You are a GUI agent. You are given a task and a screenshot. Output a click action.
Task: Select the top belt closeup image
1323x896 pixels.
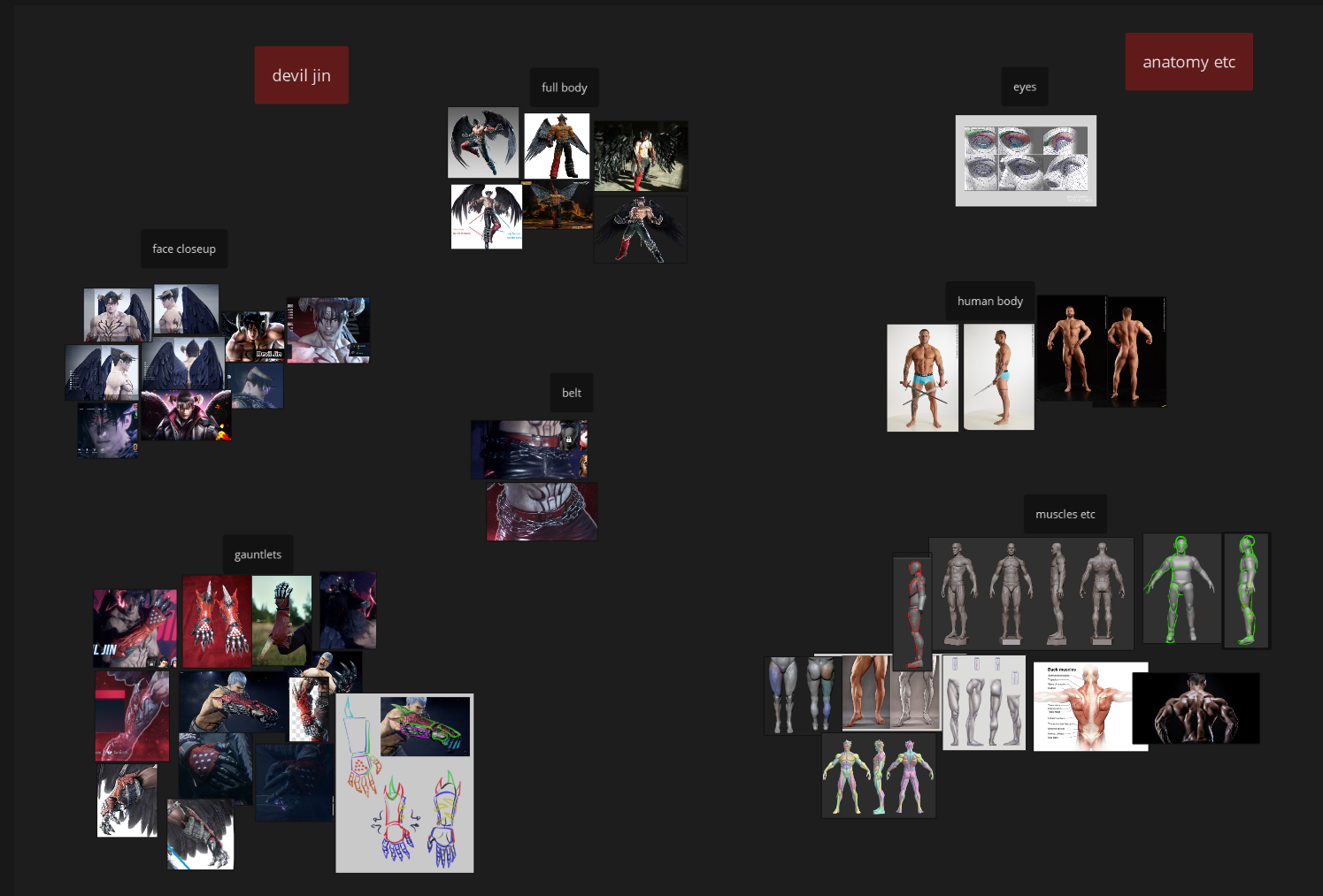[x=529, y=449]
